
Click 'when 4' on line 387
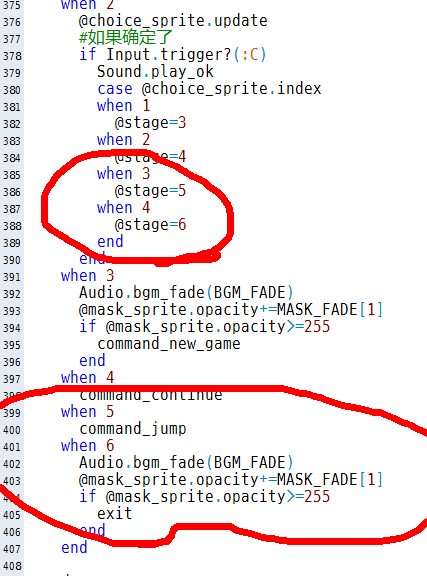point(123,208)
